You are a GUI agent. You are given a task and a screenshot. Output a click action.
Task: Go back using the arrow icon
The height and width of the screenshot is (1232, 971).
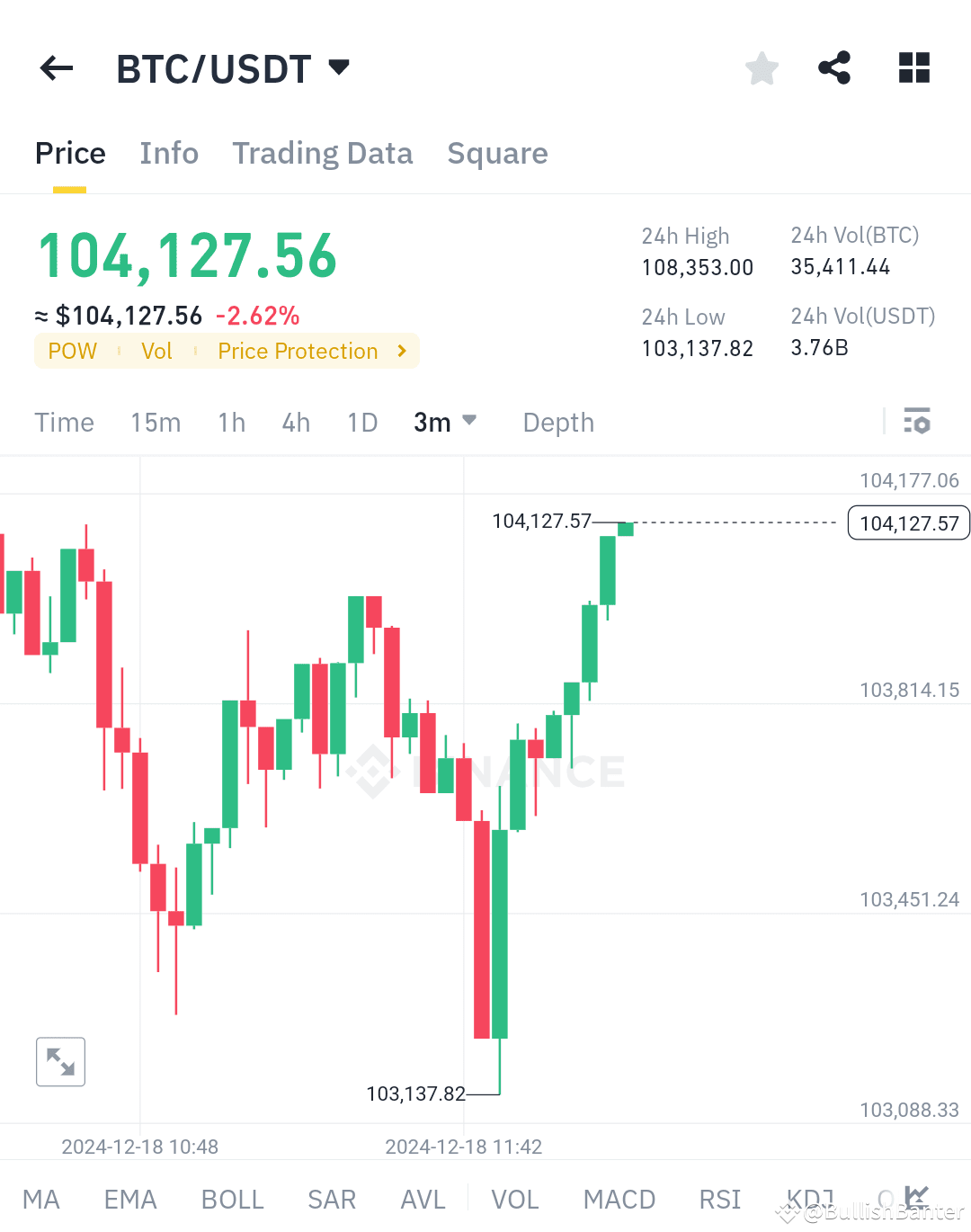point(56,67)
